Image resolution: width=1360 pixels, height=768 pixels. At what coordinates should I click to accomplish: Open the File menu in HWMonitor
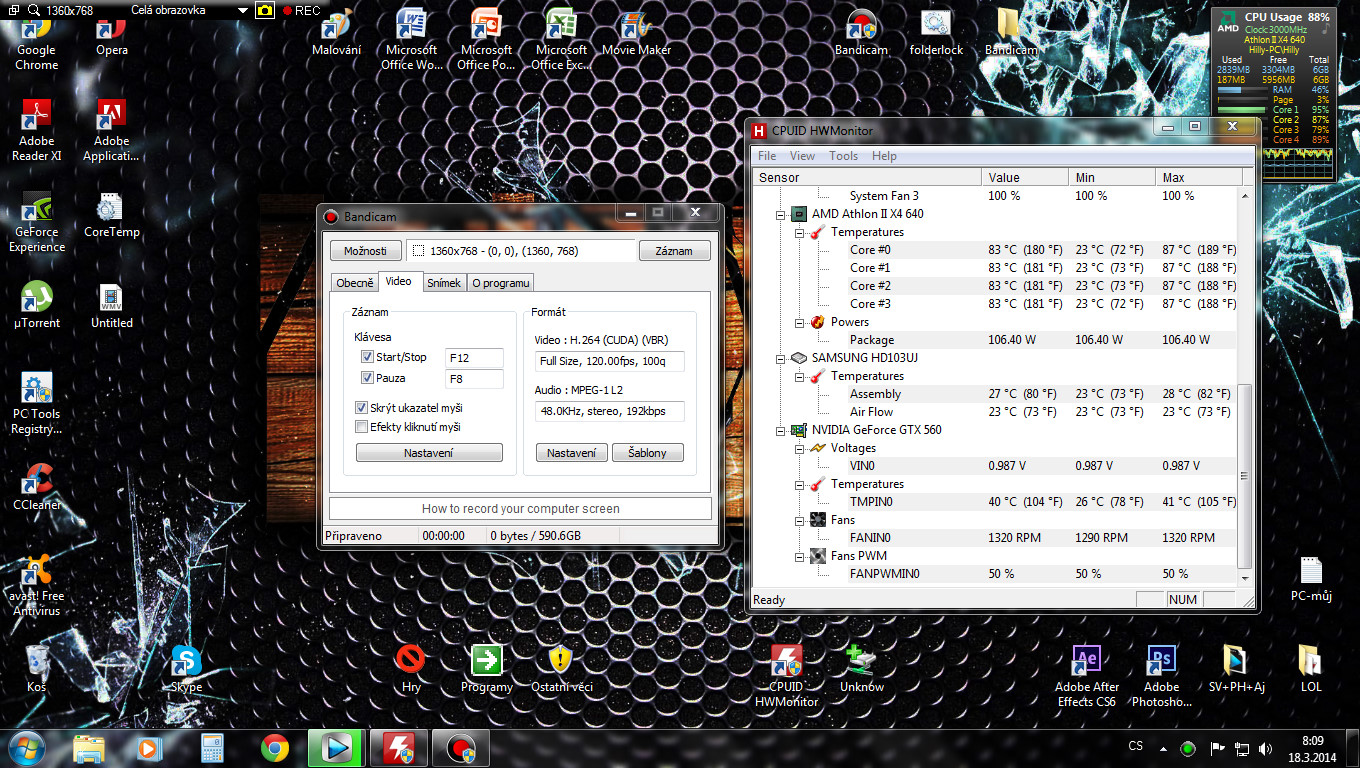click(767, 156)
